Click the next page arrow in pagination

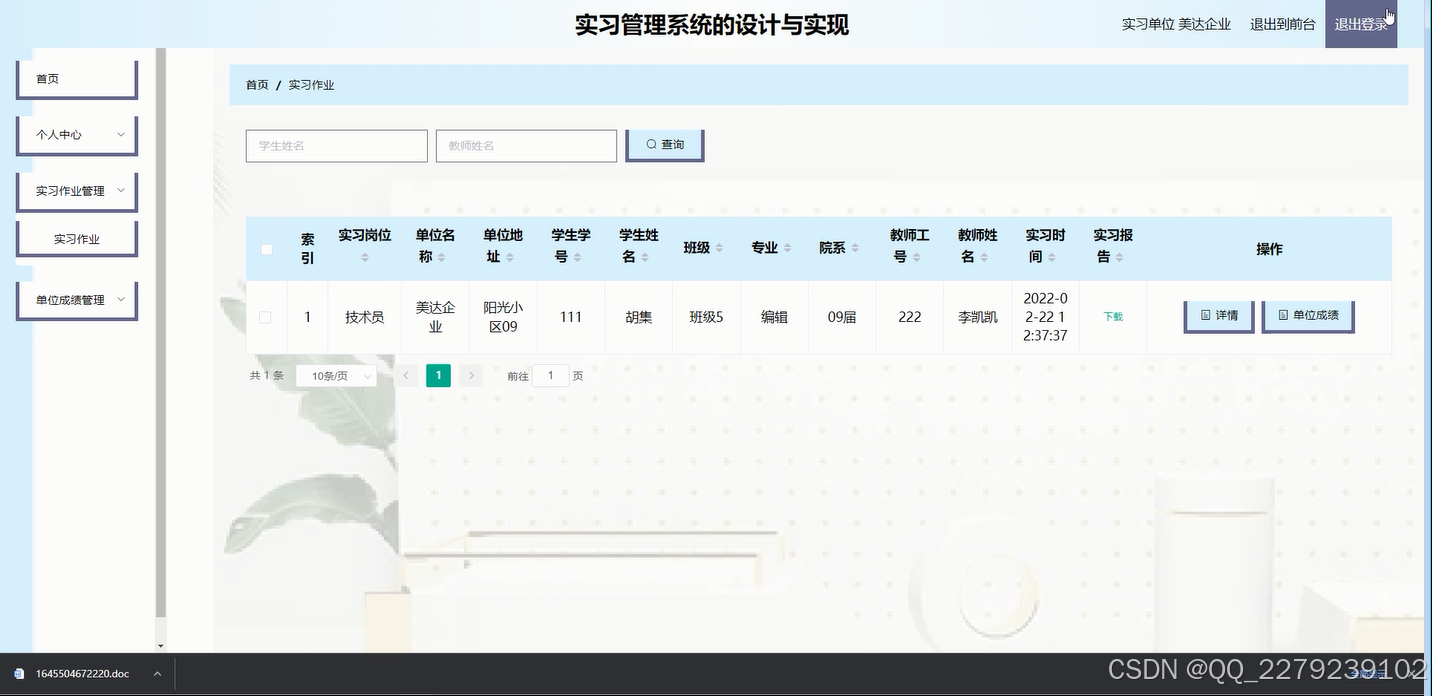(471, 375)
